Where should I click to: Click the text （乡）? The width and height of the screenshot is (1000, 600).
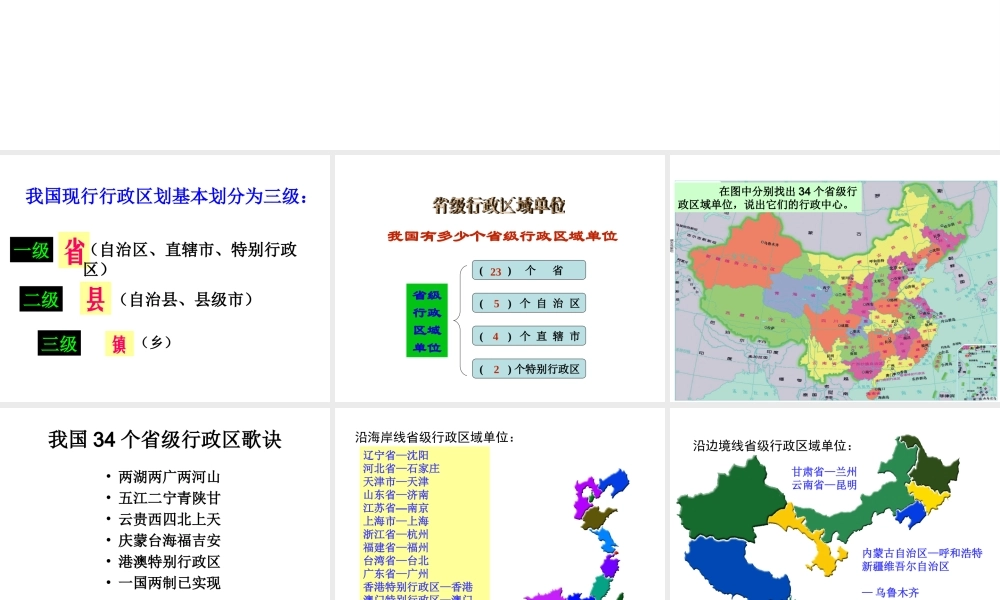(x=157, y=342)
